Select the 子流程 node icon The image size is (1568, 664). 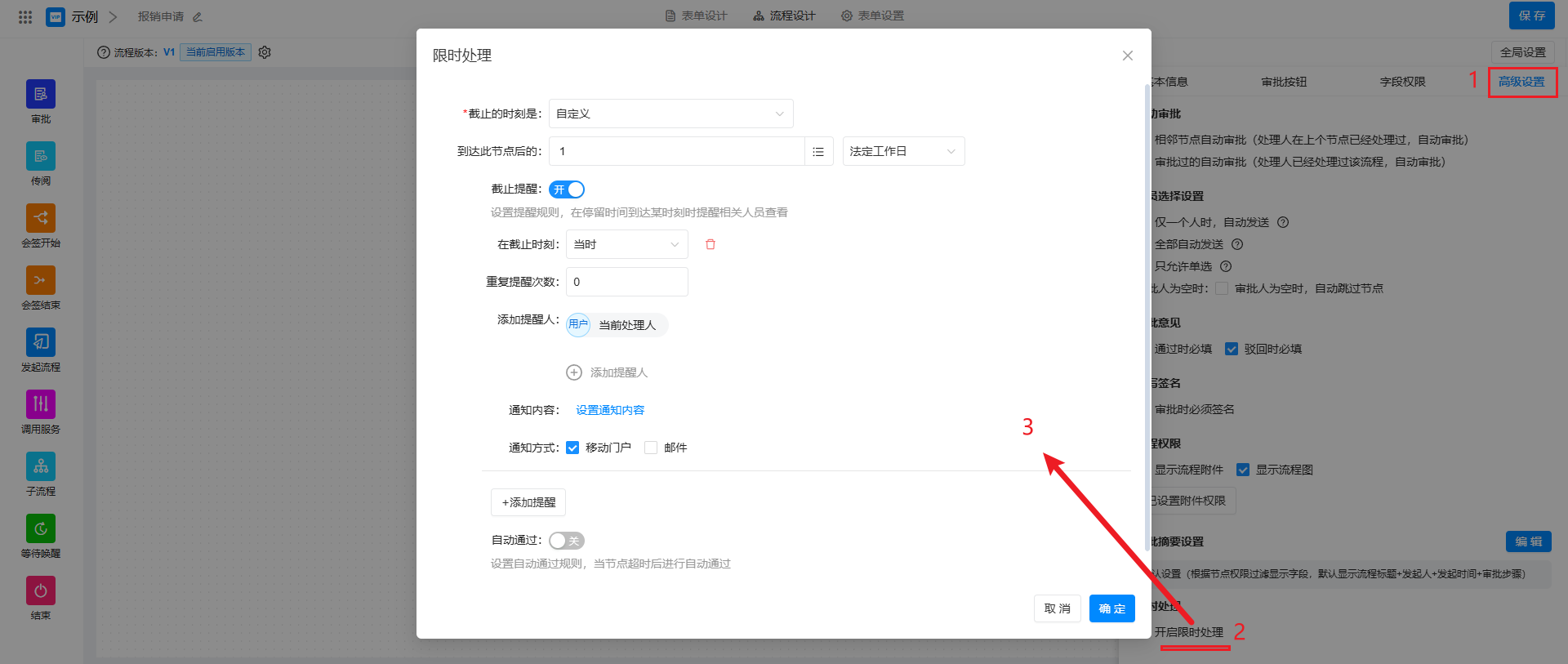pos(40,467)
